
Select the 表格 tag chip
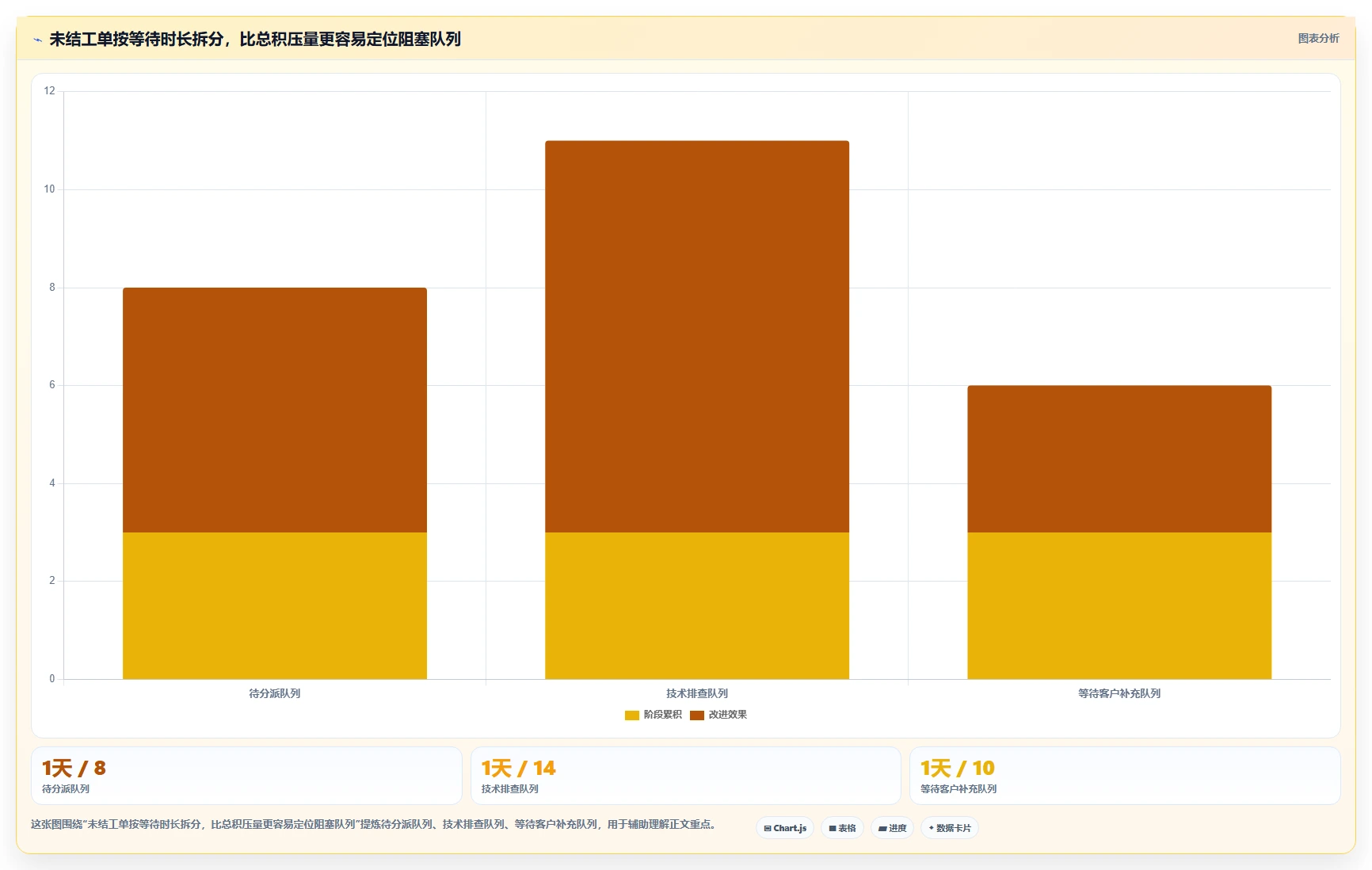pos(842,828)
